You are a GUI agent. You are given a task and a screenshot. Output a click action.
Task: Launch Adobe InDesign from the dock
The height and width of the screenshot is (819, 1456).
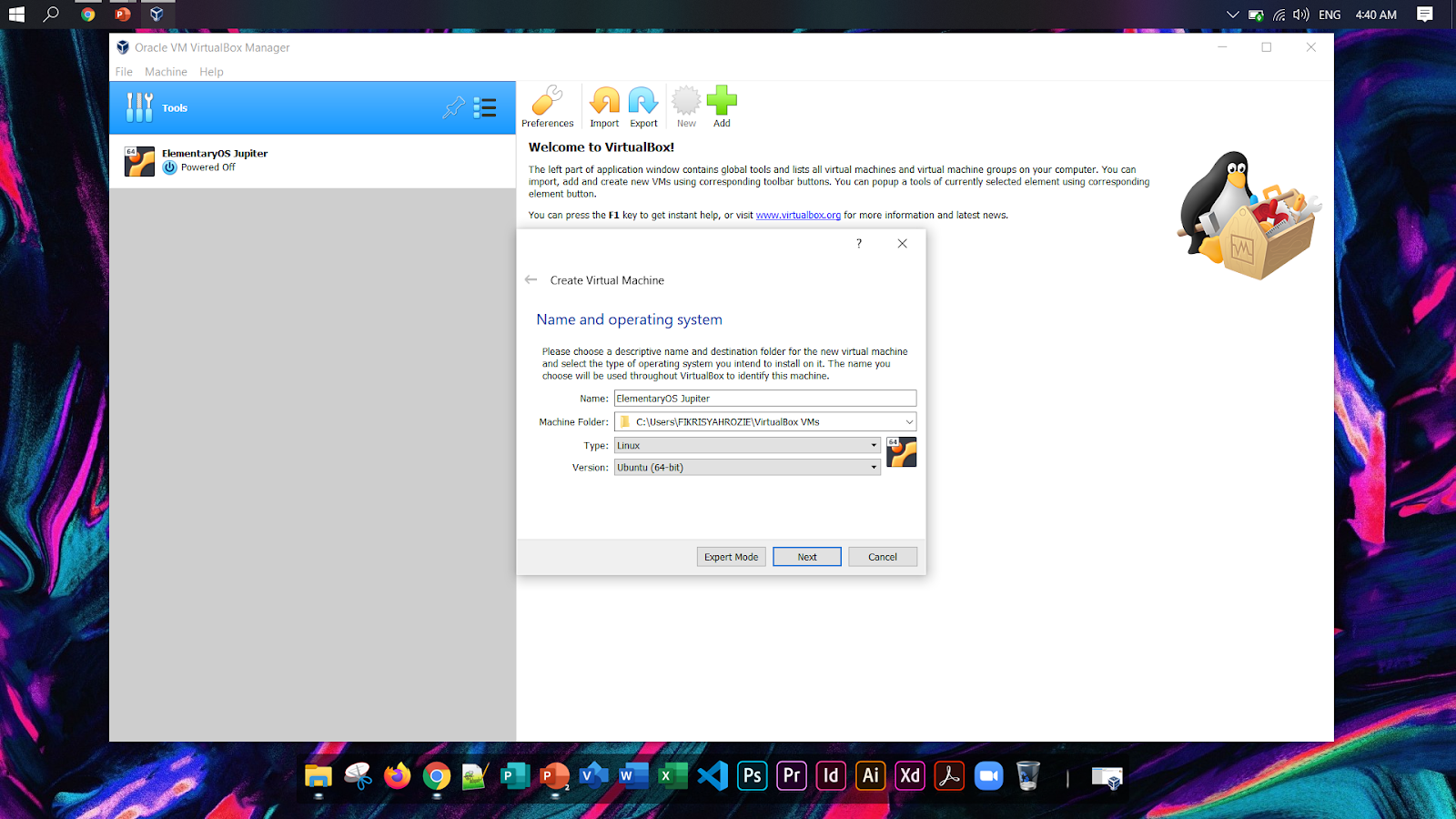pyautogui.click(x=831, y=776)
